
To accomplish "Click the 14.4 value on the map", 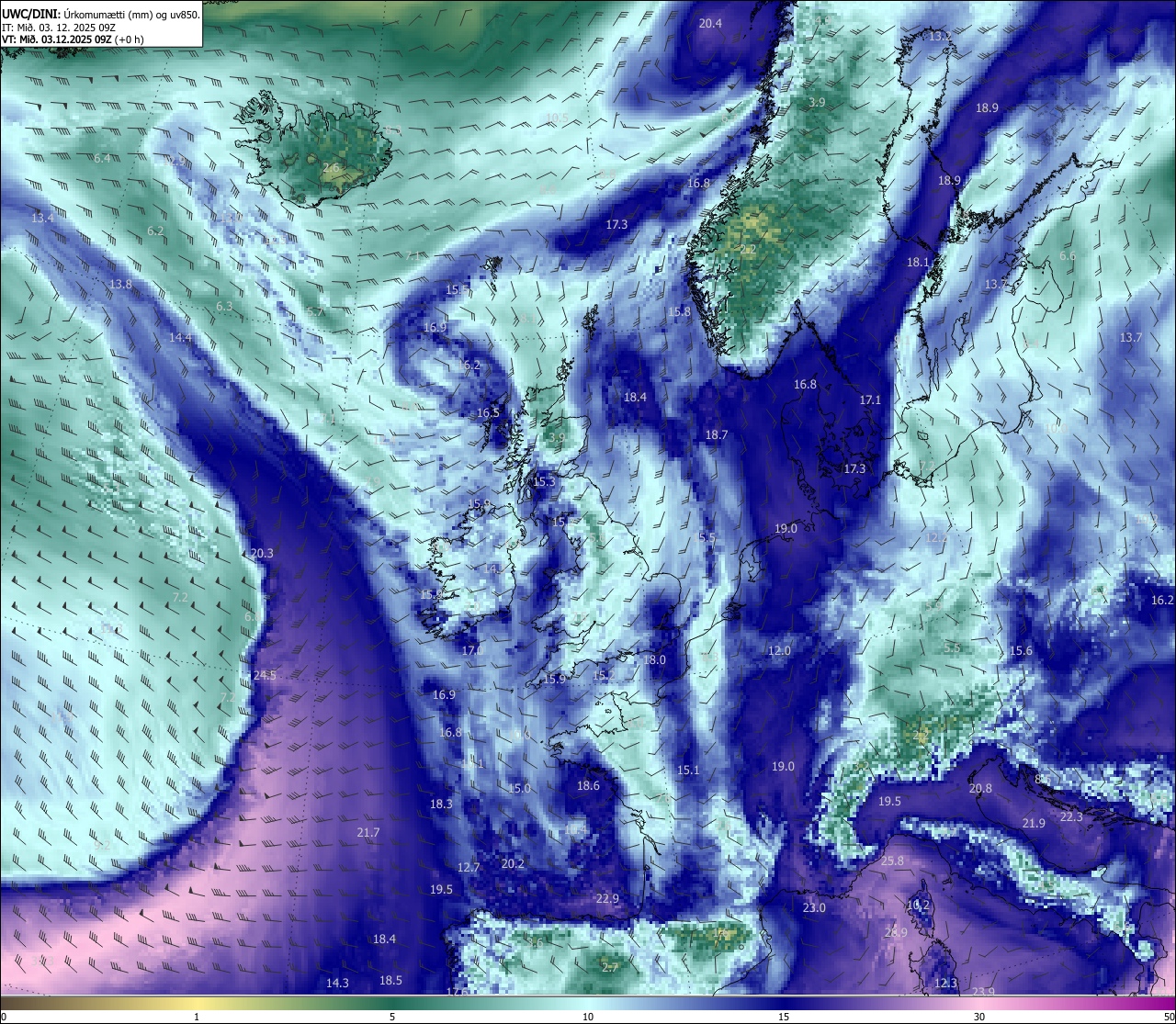I will tap(180, 338).
